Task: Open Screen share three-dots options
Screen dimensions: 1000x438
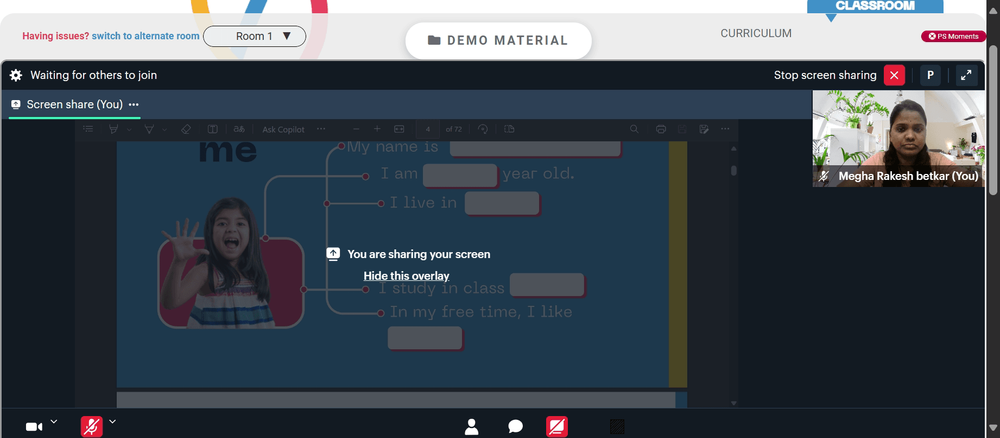Action: coord(133,105)
